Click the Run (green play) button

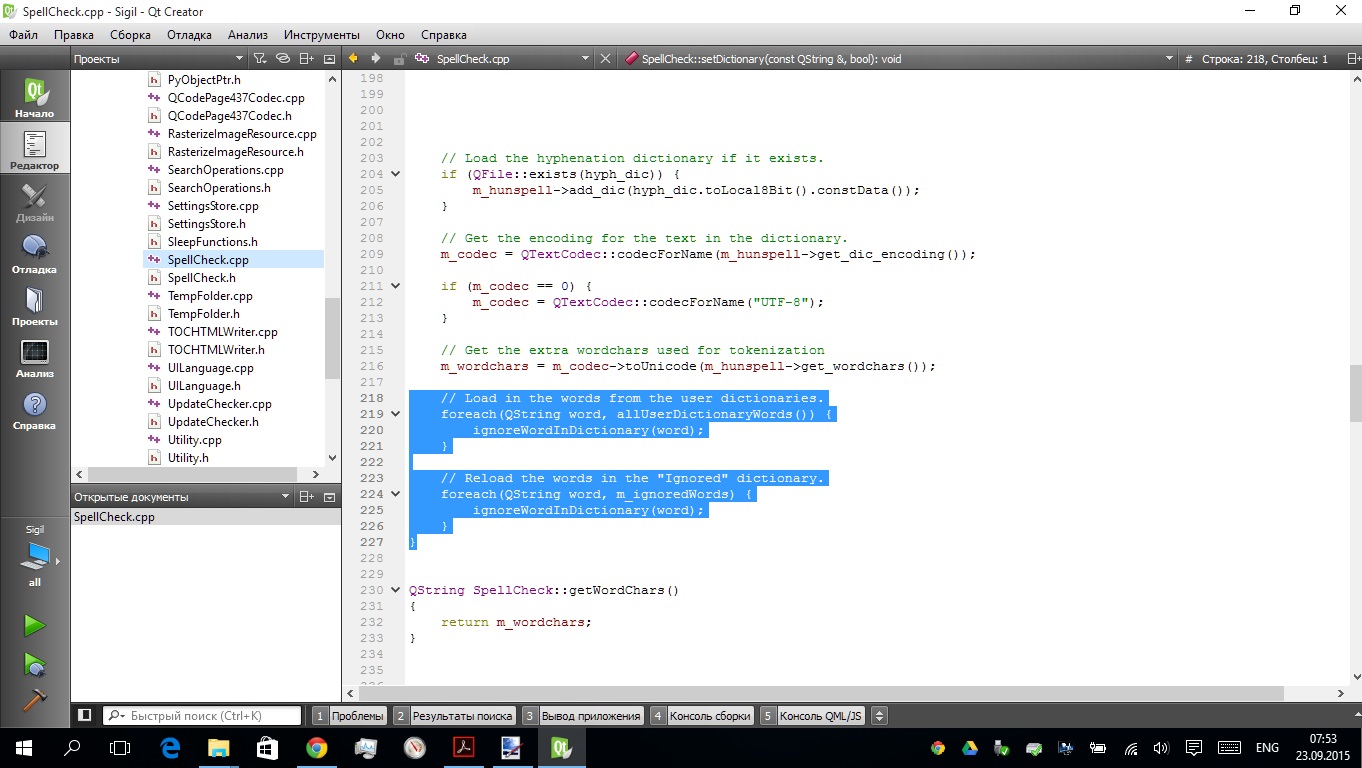pos(35,626)
